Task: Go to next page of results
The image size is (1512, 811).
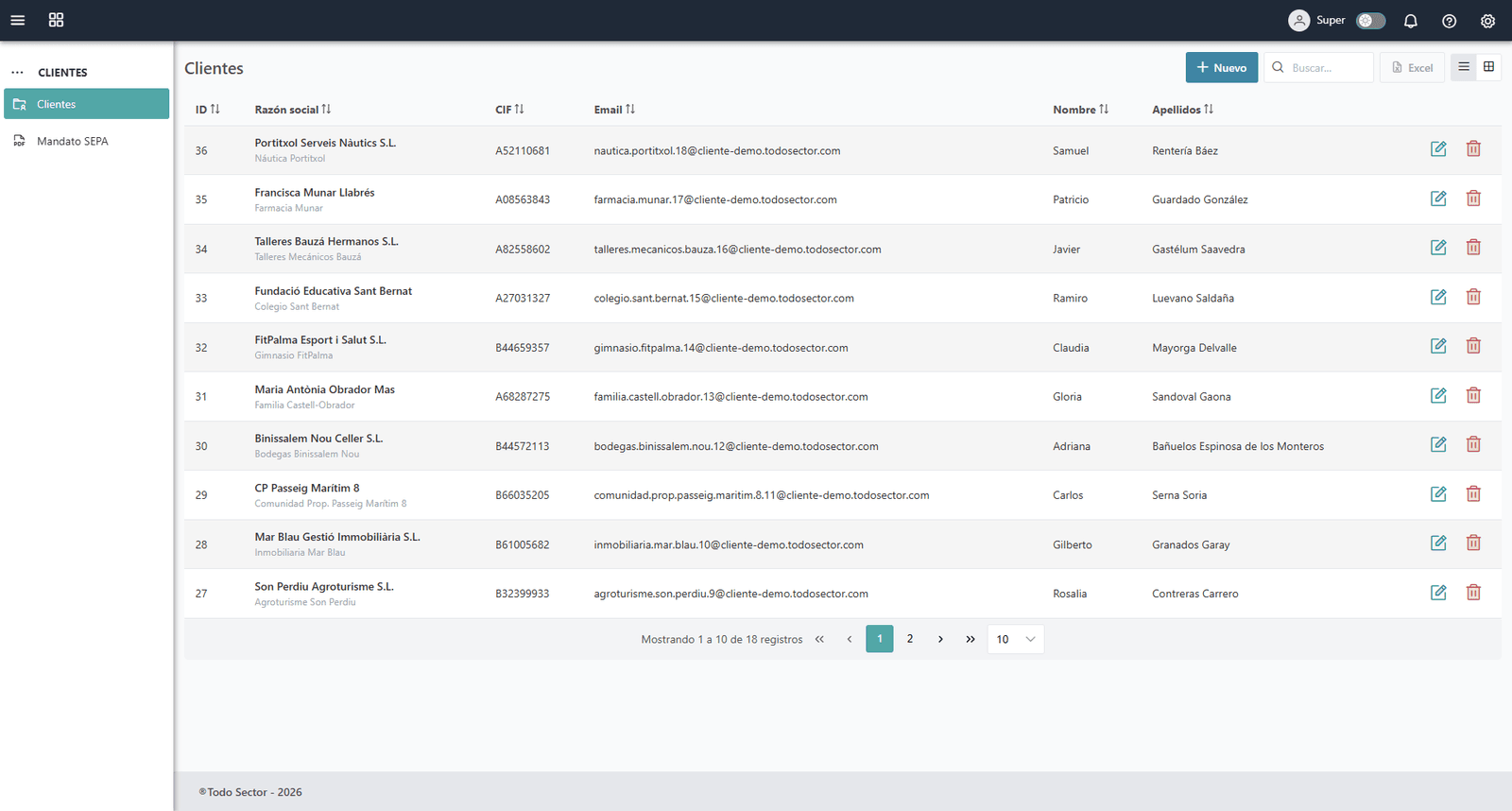Action: pyautogui.click(x=940, y=639)
